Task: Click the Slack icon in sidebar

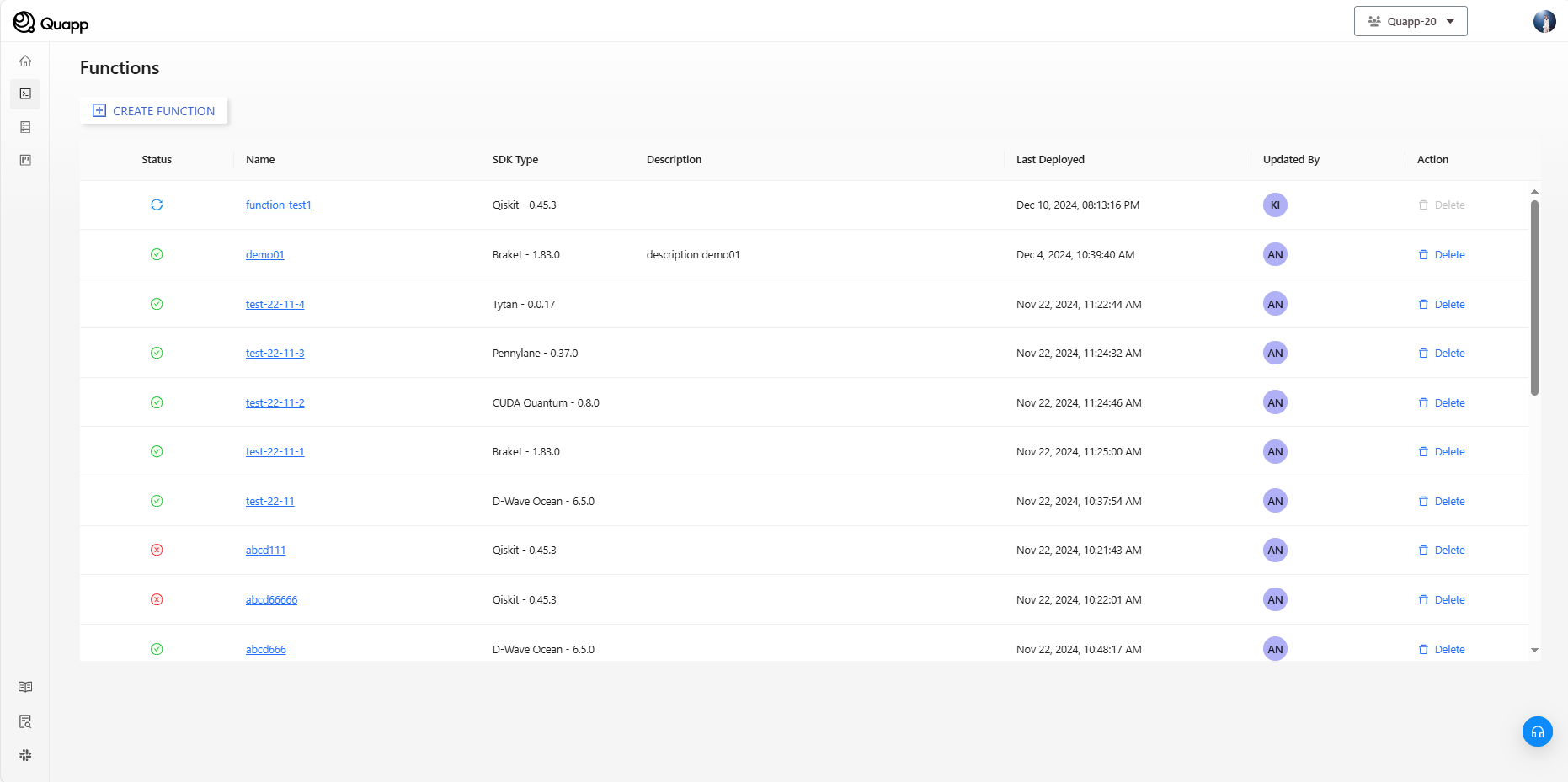Action: pyautogui.click(x=25, y=755)
